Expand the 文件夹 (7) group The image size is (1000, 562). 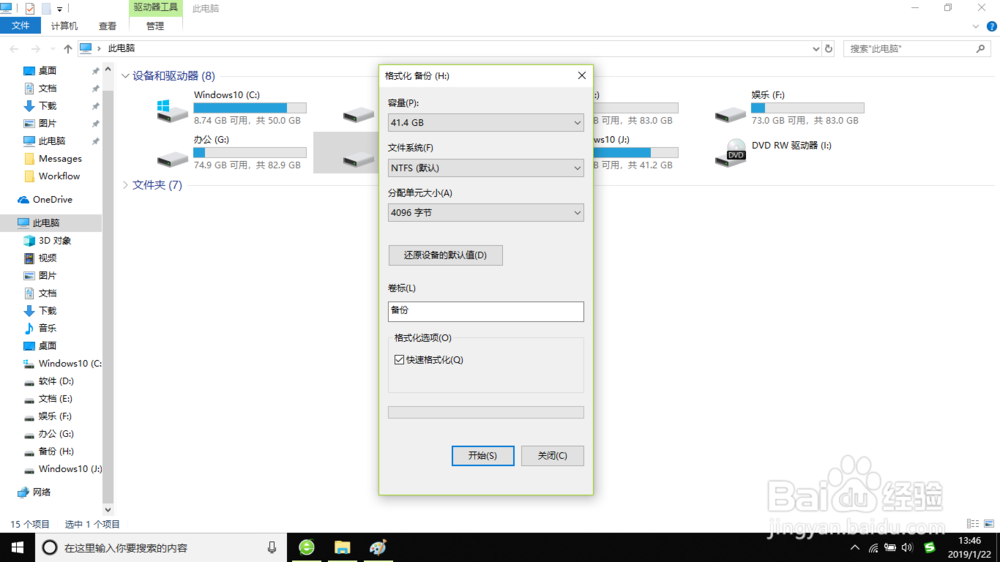pos(126,185)
